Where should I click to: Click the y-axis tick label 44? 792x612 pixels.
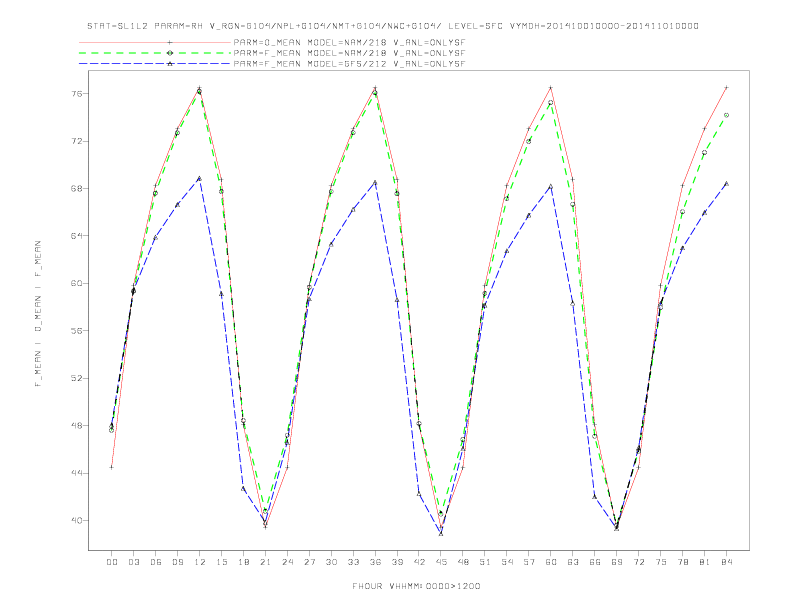click(x=78, y=473)
